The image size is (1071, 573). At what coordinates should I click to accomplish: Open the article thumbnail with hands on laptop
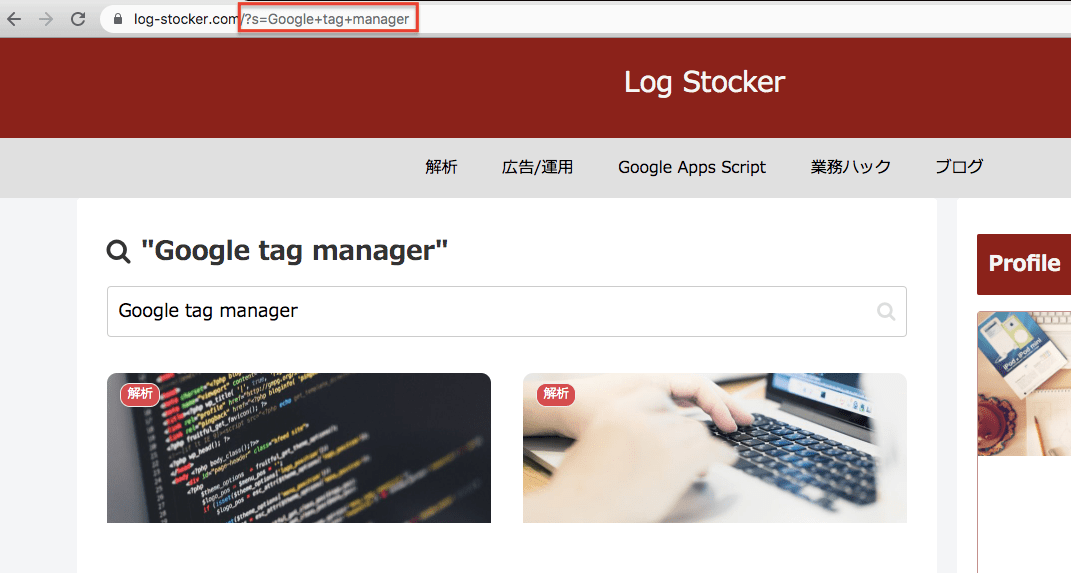(714, 448)
